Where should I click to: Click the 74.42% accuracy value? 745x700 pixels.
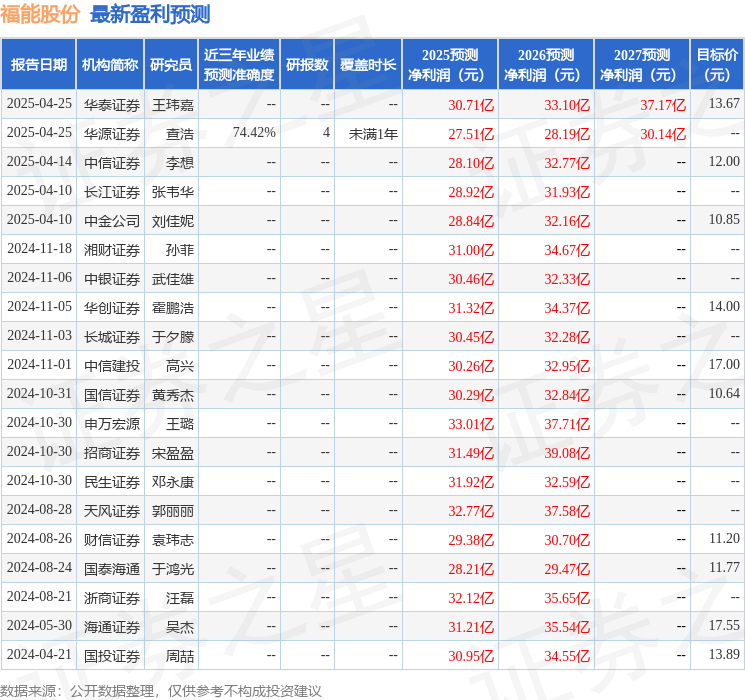pos(254,133)
